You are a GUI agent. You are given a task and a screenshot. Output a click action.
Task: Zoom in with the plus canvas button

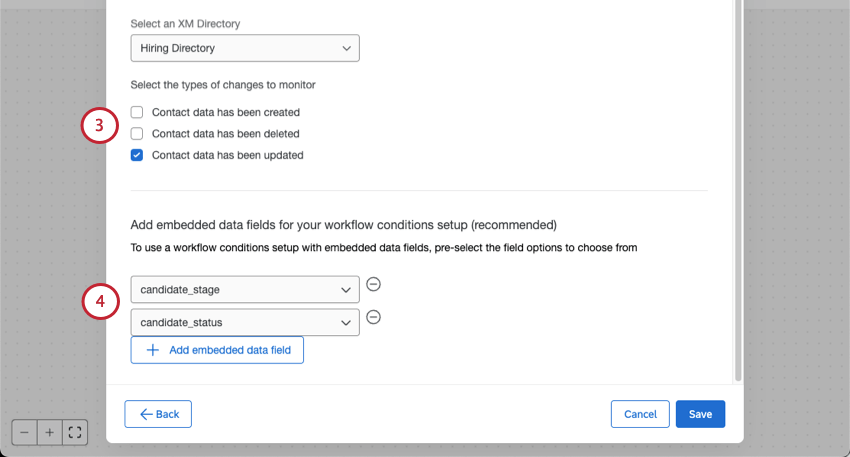[49, 432]
